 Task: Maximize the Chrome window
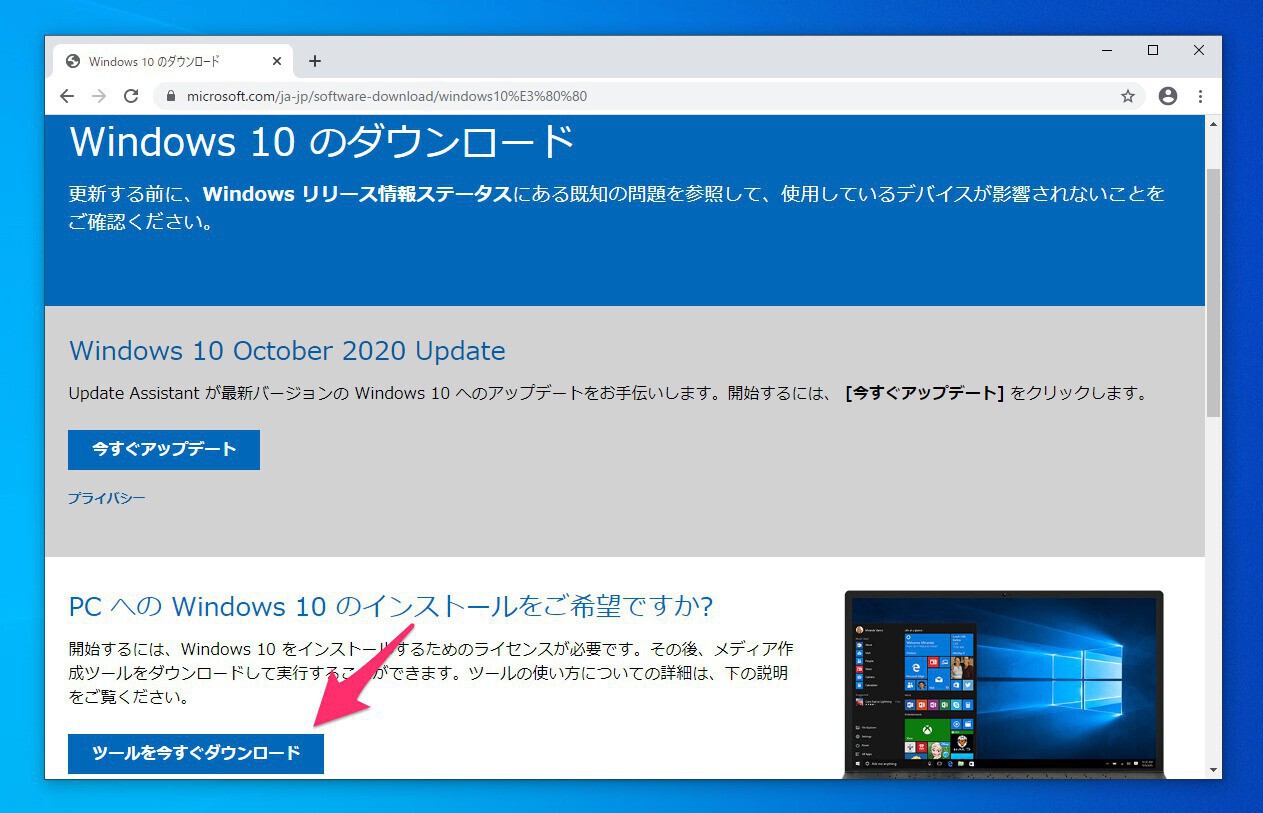point(1153,50)
